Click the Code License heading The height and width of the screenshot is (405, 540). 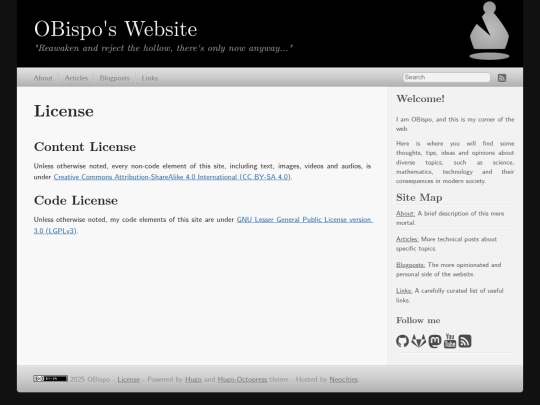[76, 200]
